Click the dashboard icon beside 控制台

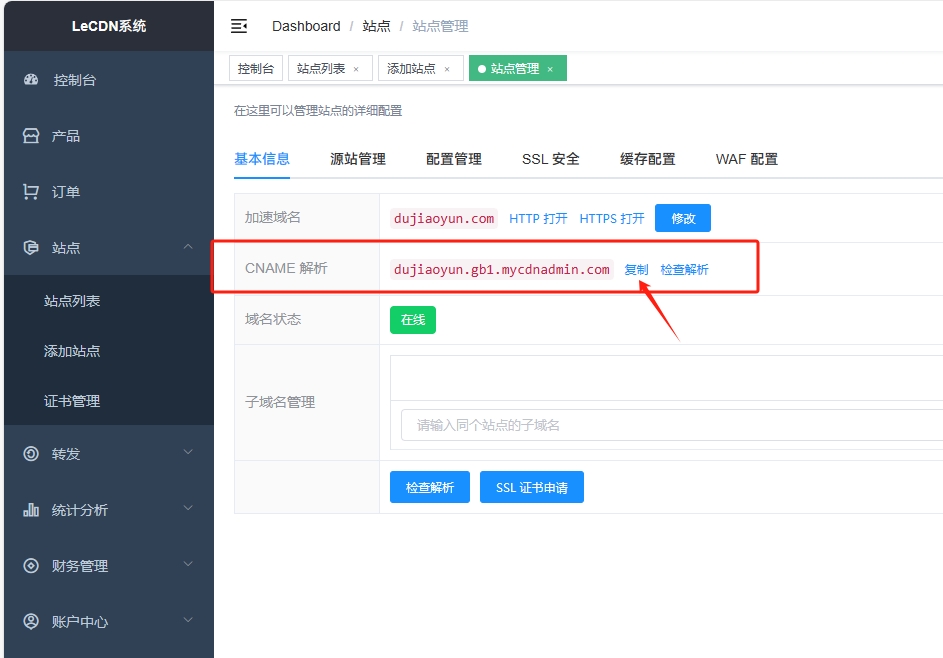point(31,80)
